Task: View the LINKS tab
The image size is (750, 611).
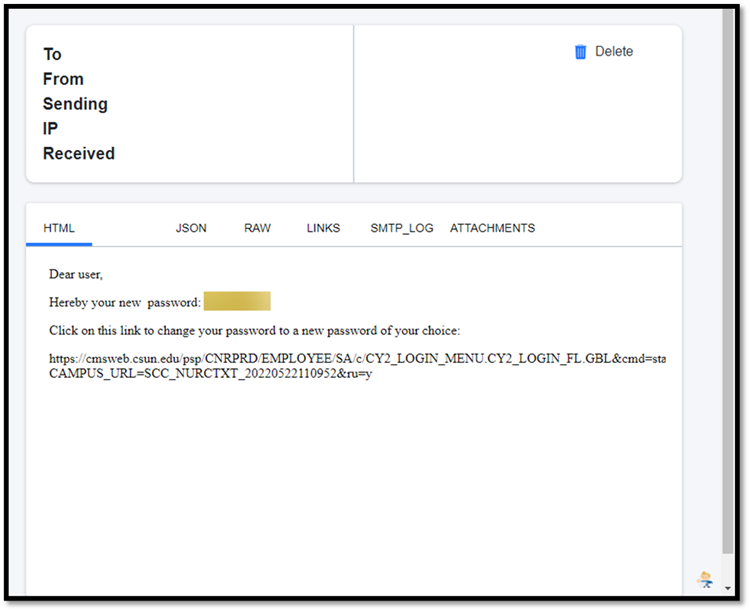Action: (x=323, y=228)
